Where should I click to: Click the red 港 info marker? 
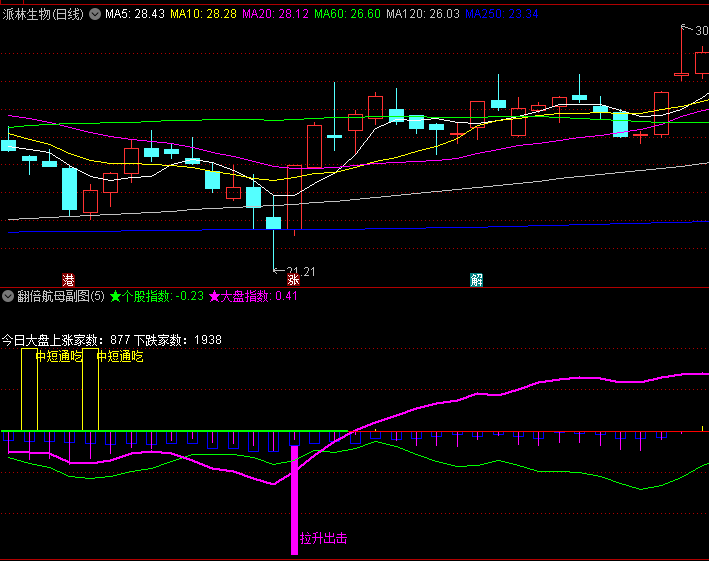(x=68, y=280)
